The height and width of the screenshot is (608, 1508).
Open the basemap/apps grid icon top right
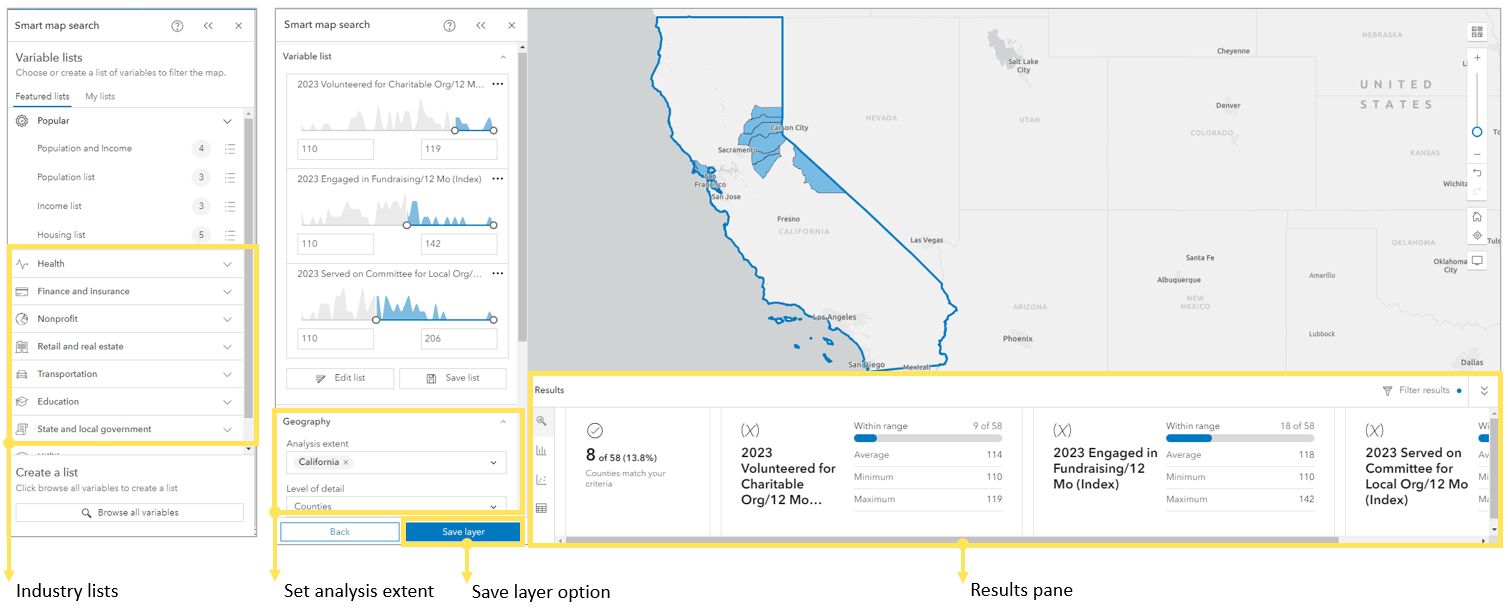(1477, 31)
